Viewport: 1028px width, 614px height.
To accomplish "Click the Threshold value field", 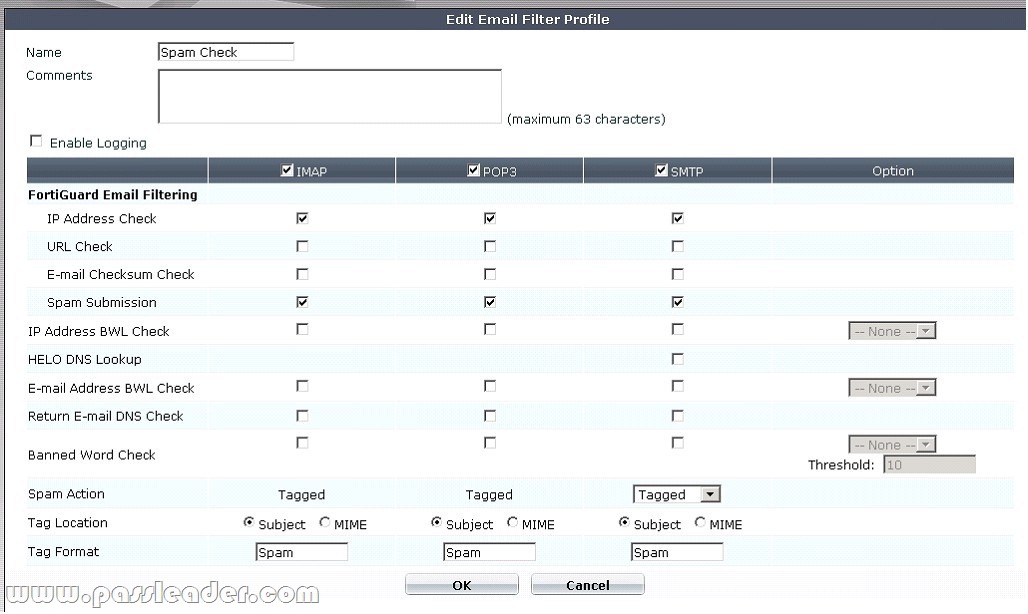I will click(x=929, y=465).
